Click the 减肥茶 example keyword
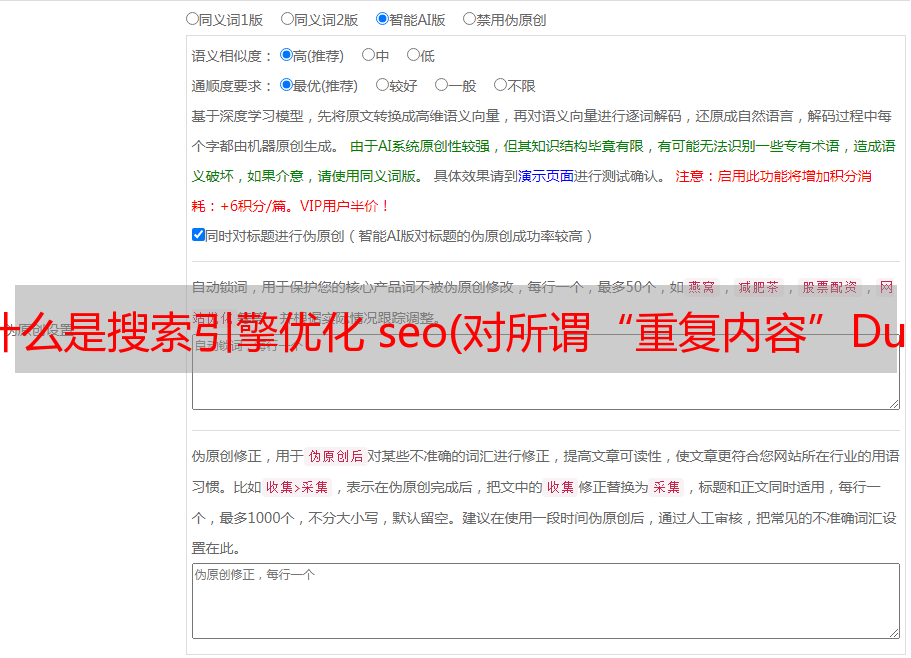This screenshot has width=911, height=658. click(759, 287)
